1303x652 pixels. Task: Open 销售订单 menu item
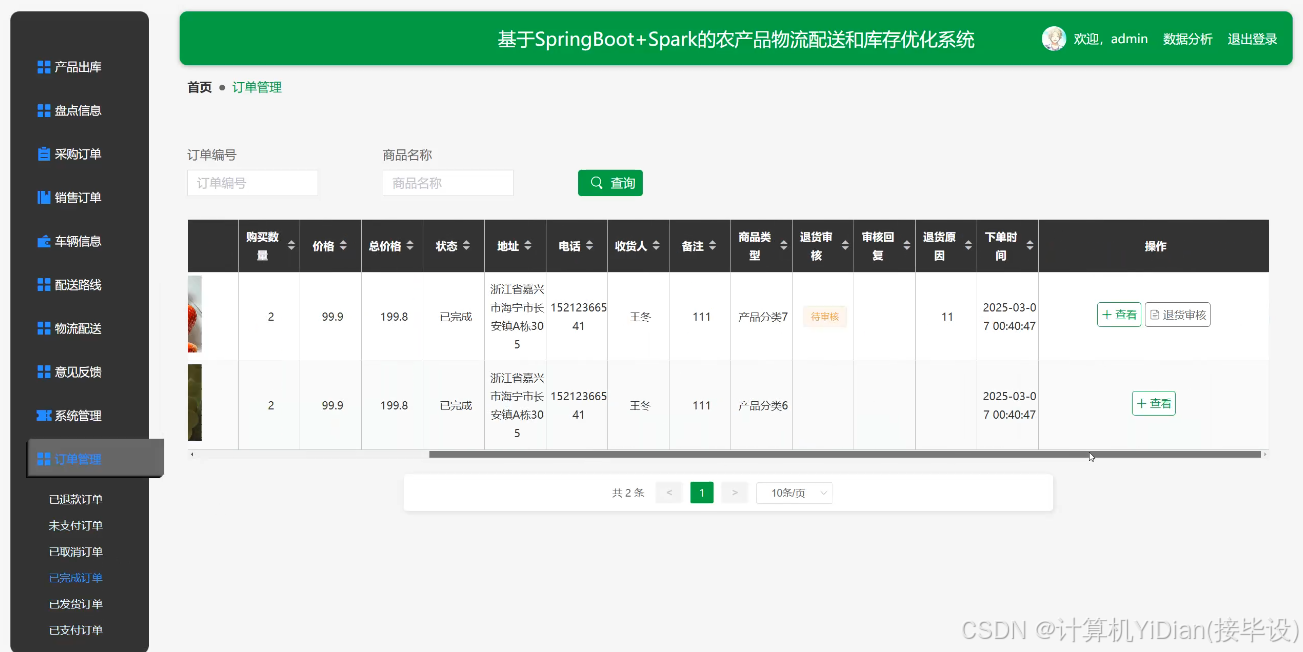click(x=78, y=198)
